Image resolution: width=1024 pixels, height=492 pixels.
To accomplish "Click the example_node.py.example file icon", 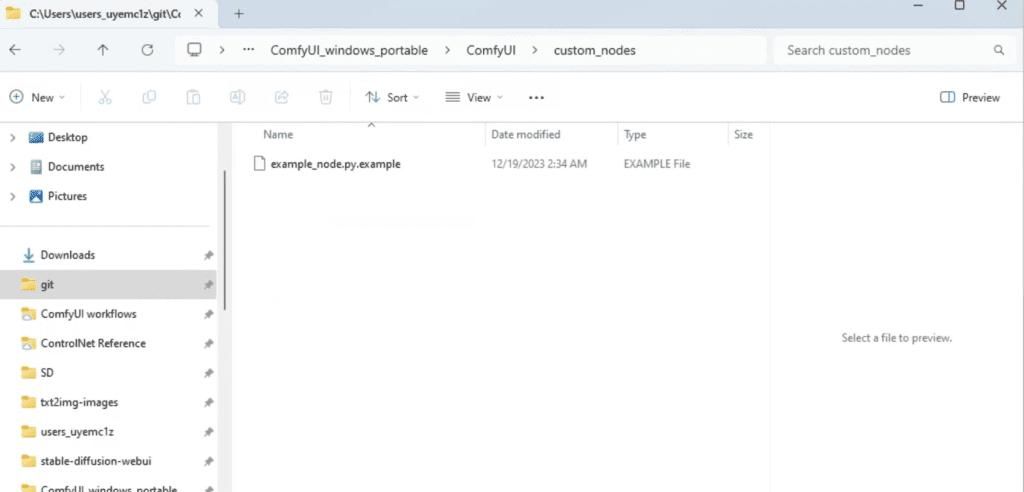I will click(259, 164).
